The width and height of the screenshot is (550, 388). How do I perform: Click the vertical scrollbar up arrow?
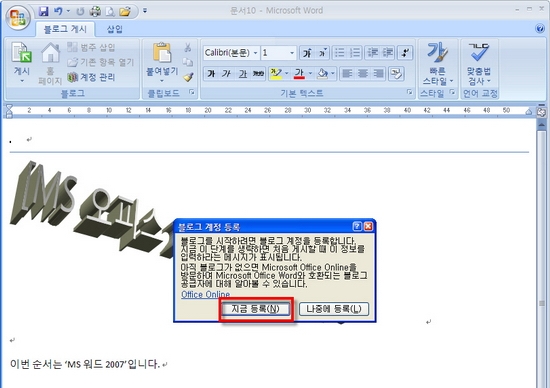(x=542, y=124)
